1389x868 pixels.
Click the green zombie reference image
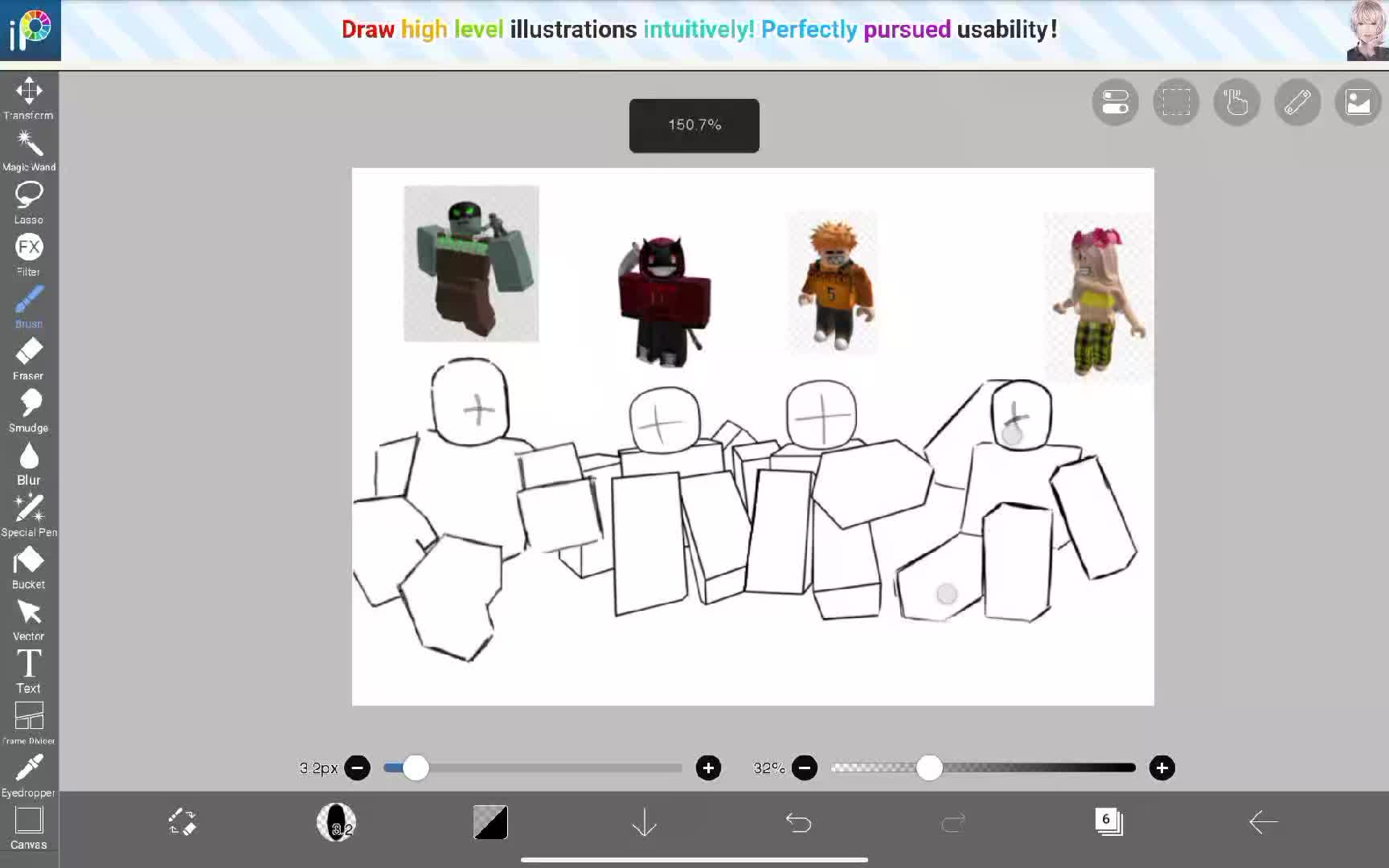tap(471, 264)
